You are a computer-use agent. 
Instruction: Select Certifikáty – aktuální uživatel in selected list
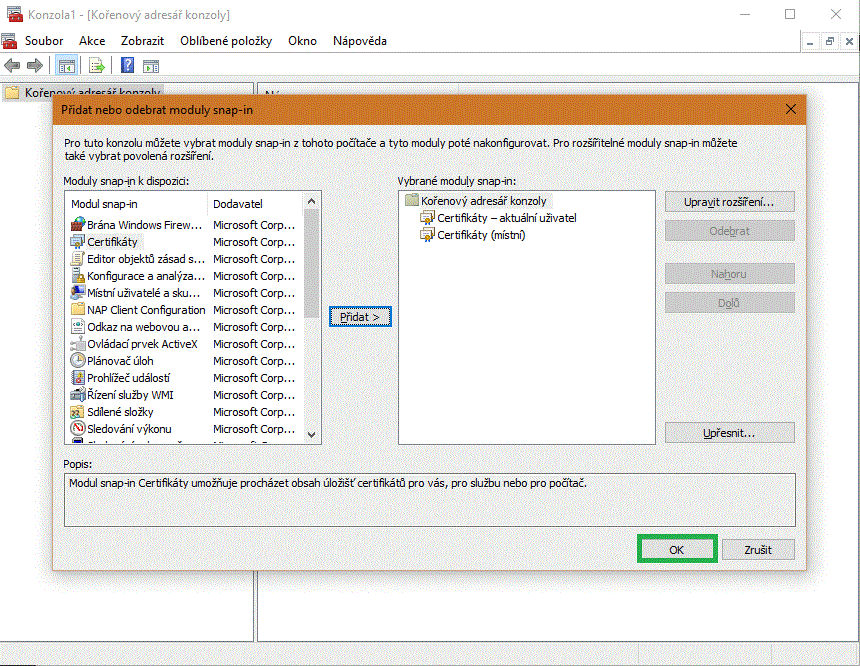coord(506,218)
